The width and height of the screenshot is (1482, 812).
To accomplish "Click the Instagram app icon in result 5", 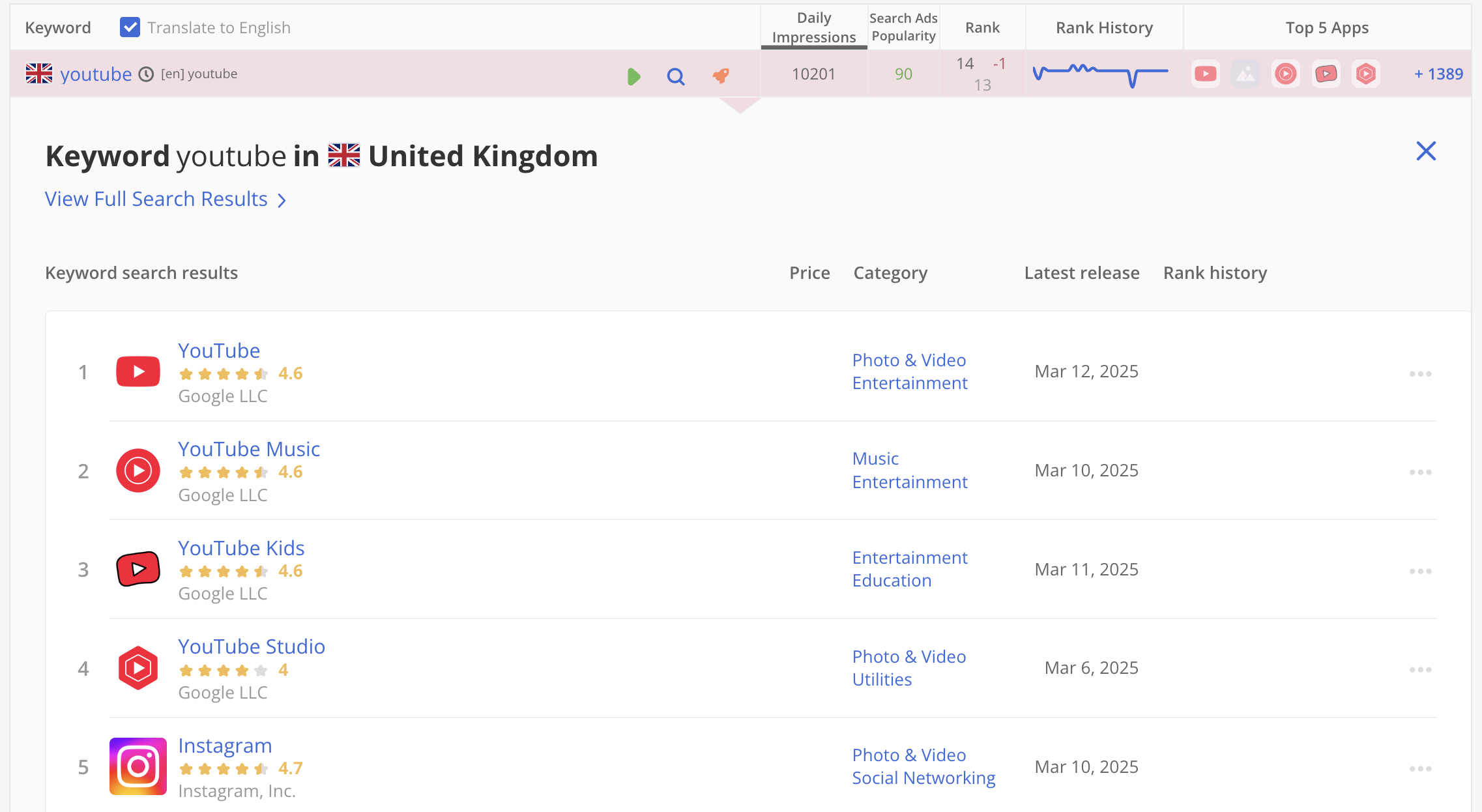I will [138, 766].
